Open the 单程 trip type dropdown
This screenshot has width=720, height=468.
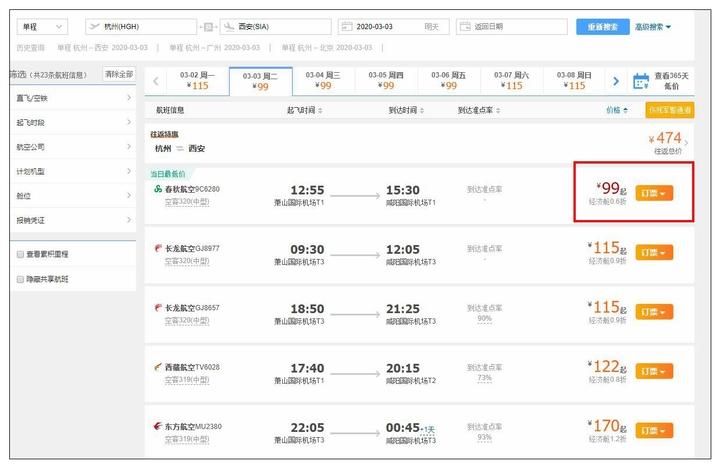pos(42,27)
